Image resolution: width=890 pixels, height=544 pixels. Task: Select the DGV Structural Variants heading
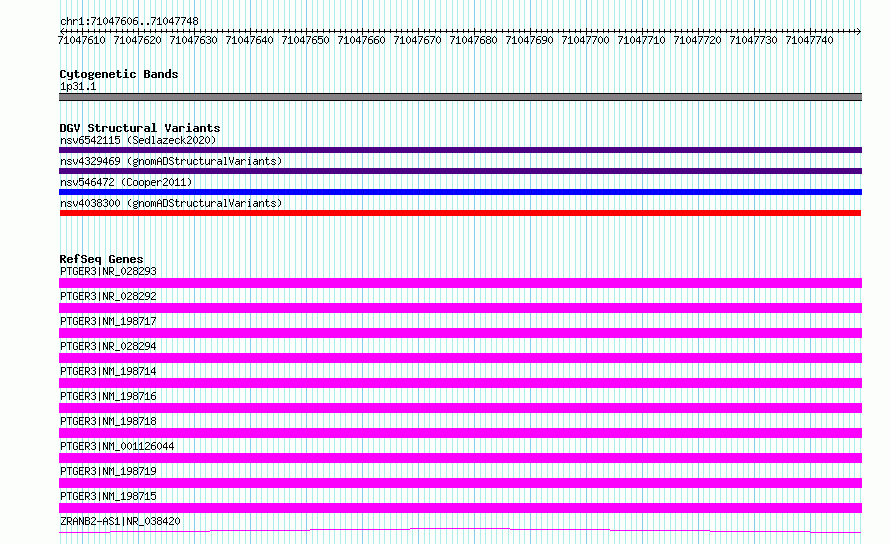[140, 128]
